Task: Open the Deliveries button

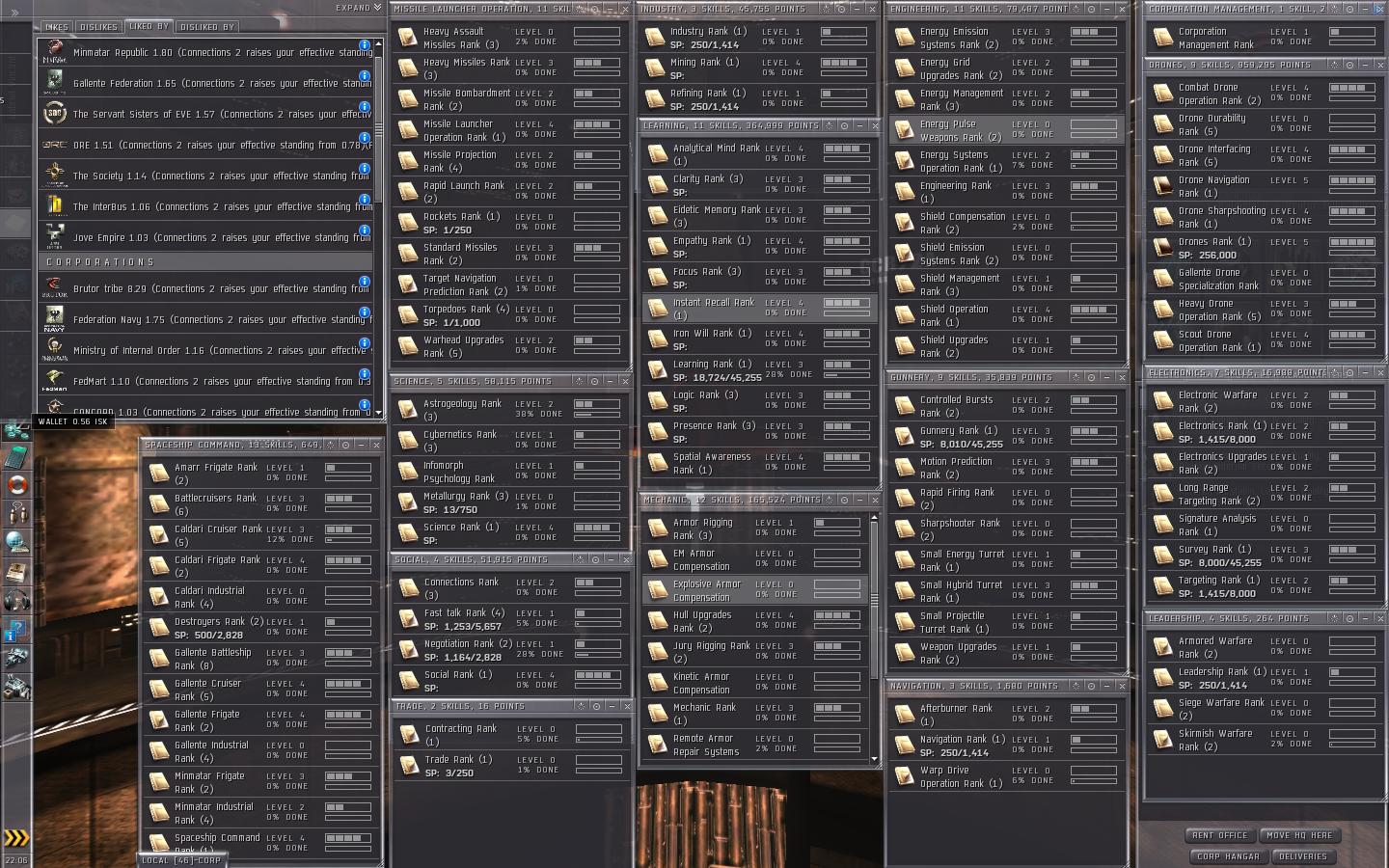Action: click(1303, 856)
